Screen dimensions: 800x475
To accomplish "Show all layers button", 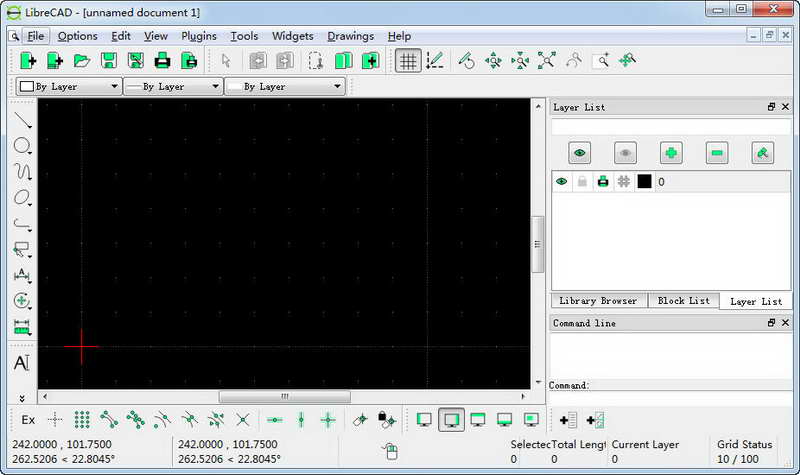I will pos(580,153).
